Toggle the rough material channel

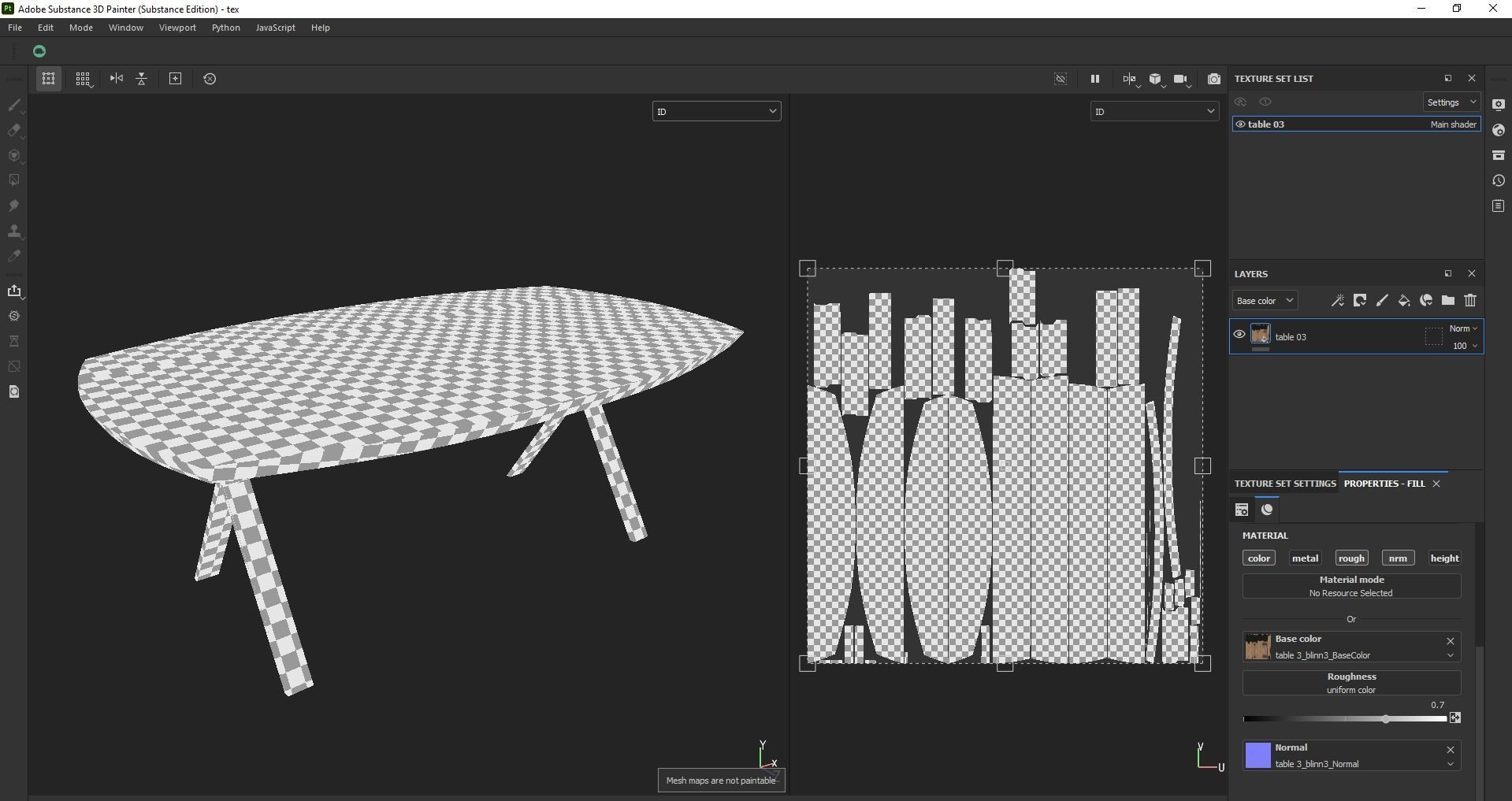point(1351,558)
